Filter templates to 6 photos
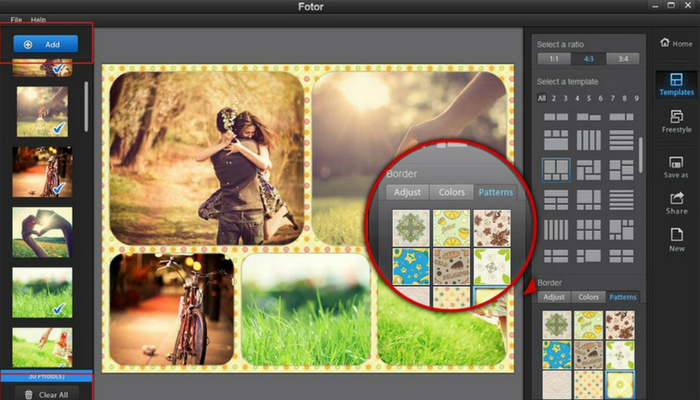 coord(600,98)
